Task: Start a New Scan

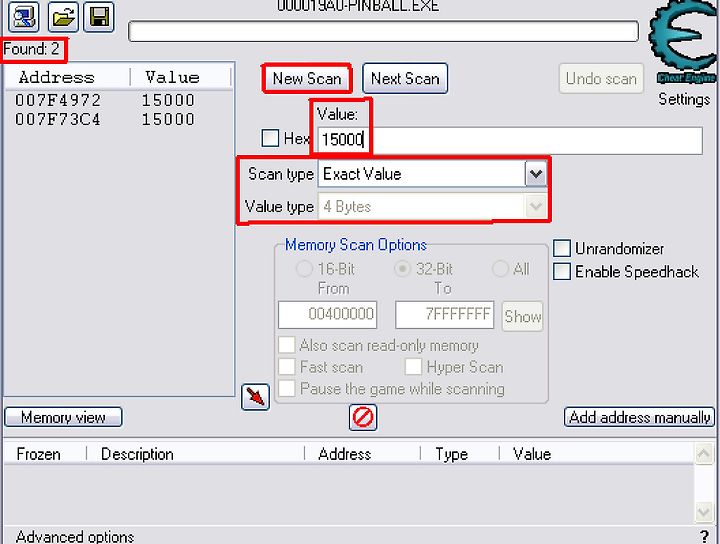Action: (x=307, y=79)
